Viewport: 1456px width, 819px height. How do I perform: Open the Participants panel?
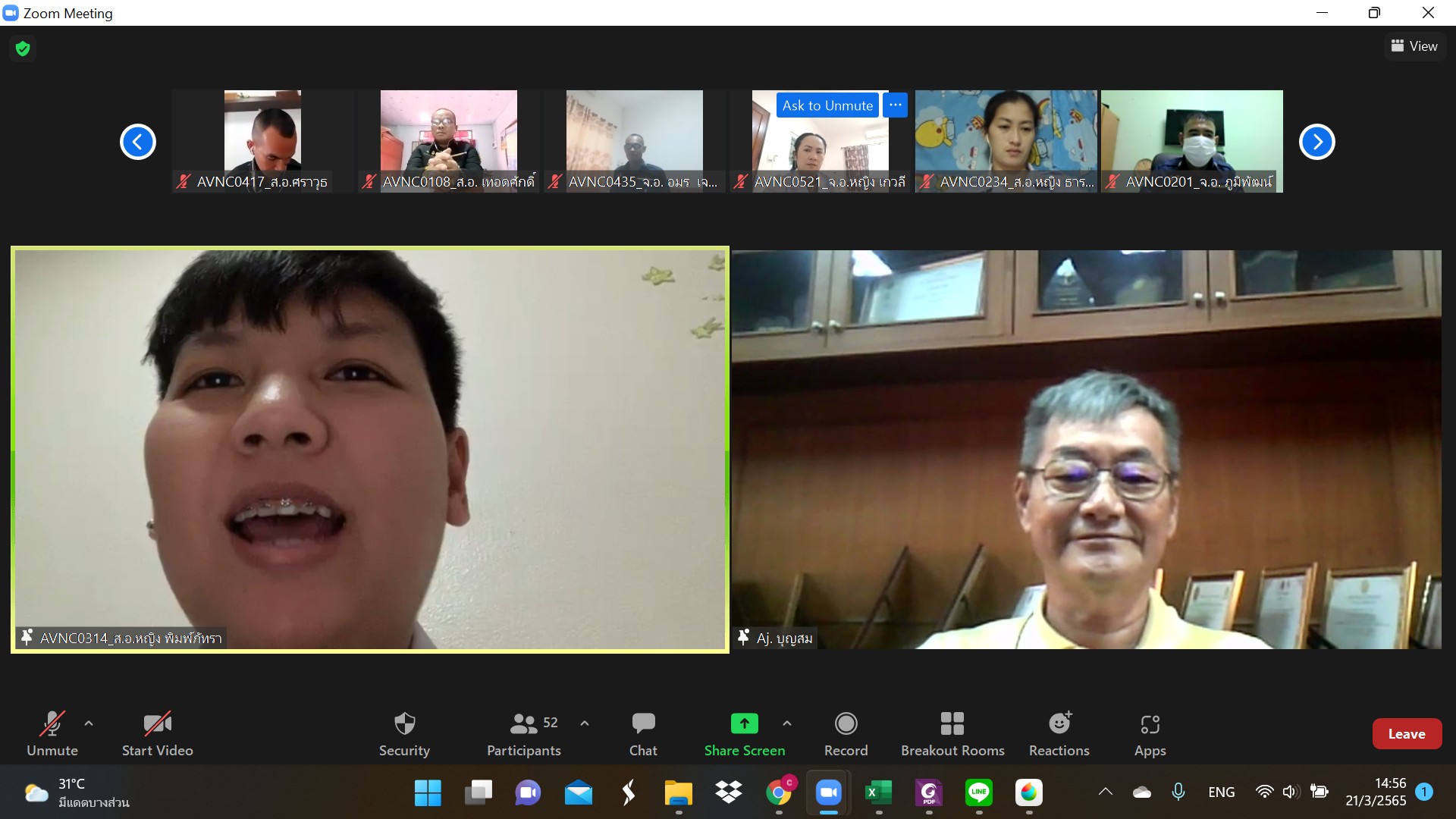point(524,733)
